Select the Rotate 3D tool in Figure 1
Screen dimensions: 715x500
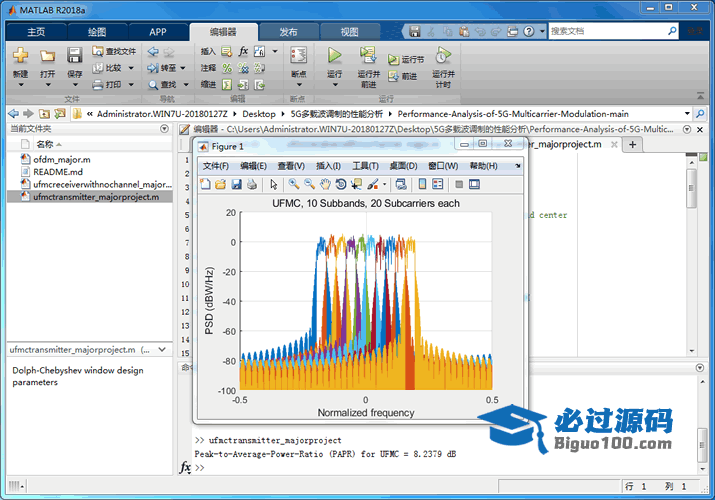pyautogui.click(x=341, y=184)
